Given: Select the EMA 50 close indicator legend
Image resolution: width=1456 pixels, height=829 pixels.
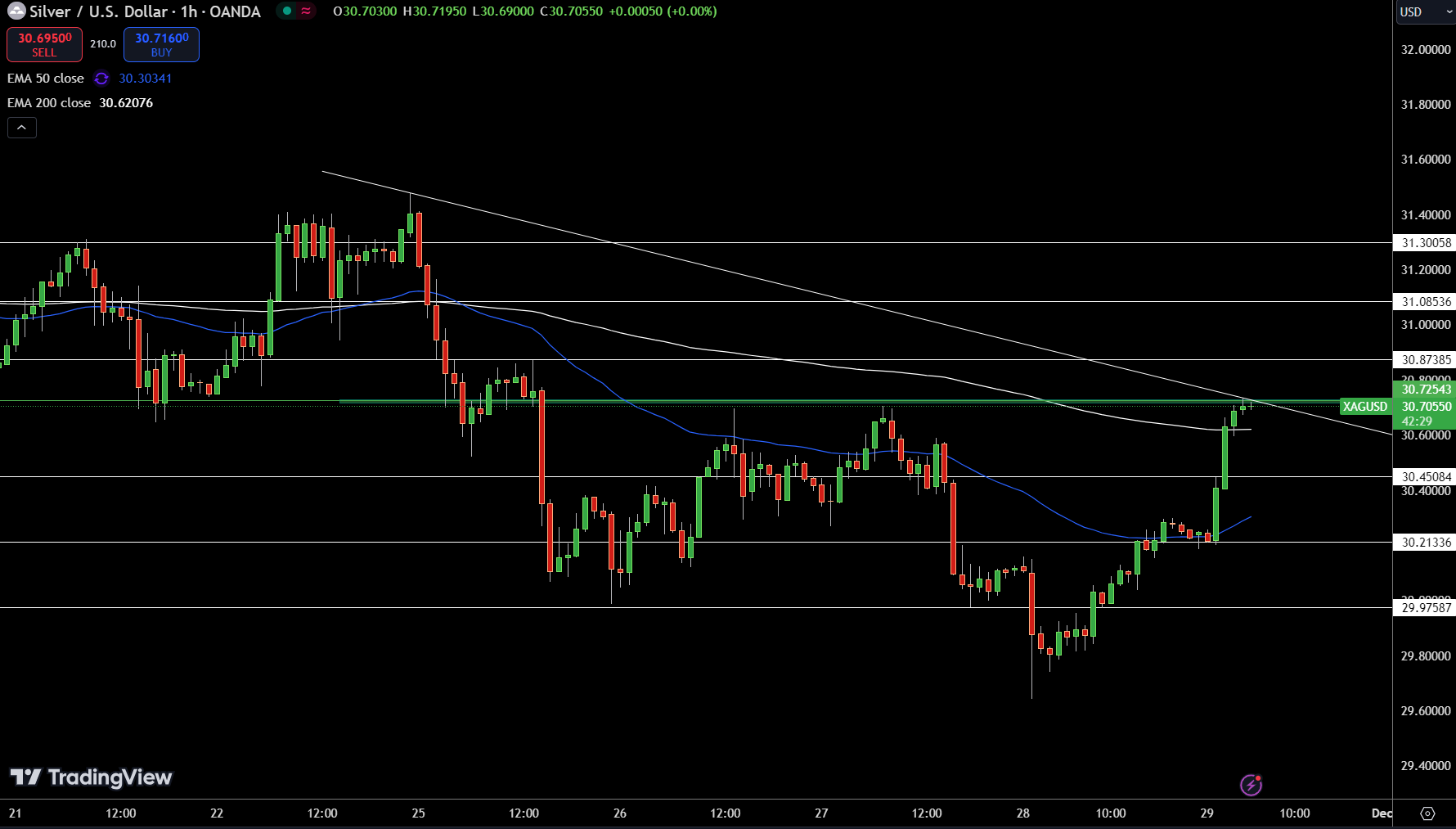Looking at the screenshot, I should pos(46,79).
